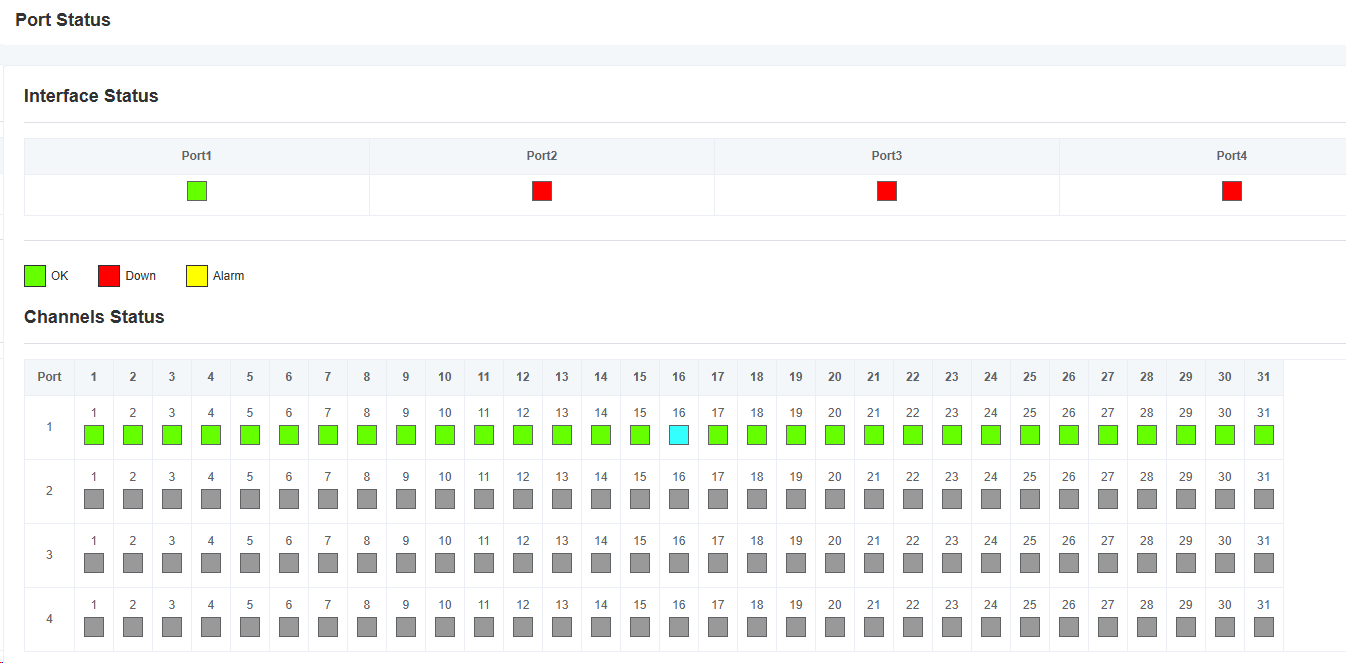Click the port 1 row label
Screen dimensions: 1346x663
click(x=49, y=427)
